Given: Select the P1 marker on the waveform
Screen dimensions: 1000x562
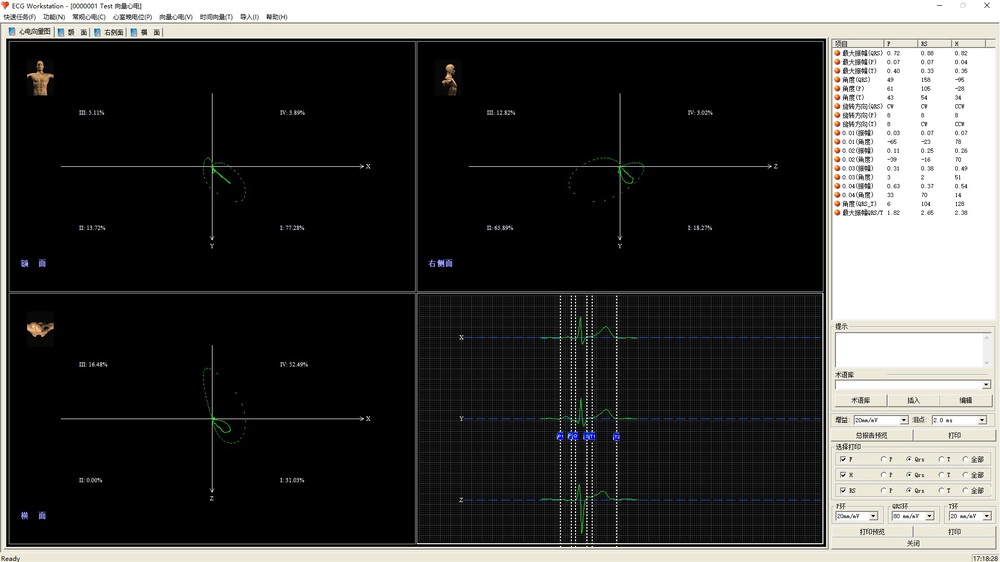Looking at the screenshot, I should (560, 437).
